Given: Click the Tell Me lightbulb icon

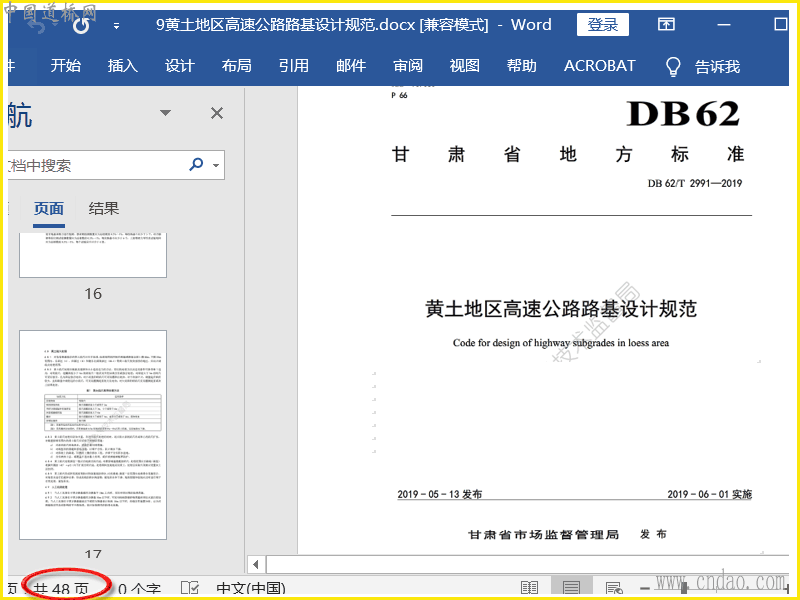Looking at the screenshot, I should 673,66.
